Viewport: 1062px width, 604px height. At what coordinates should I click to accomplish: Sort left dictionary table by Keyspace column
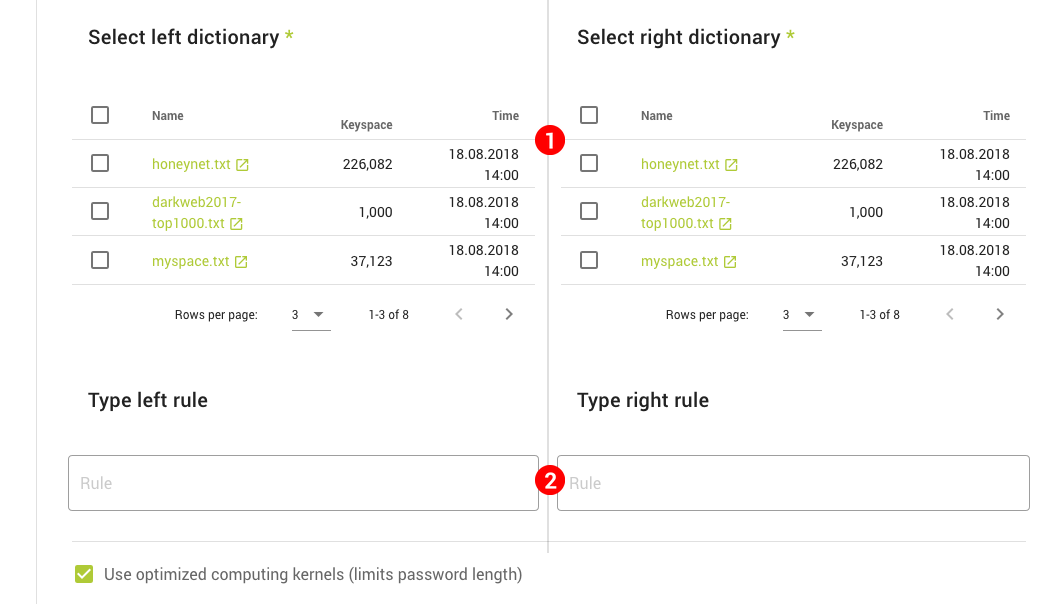366,125
